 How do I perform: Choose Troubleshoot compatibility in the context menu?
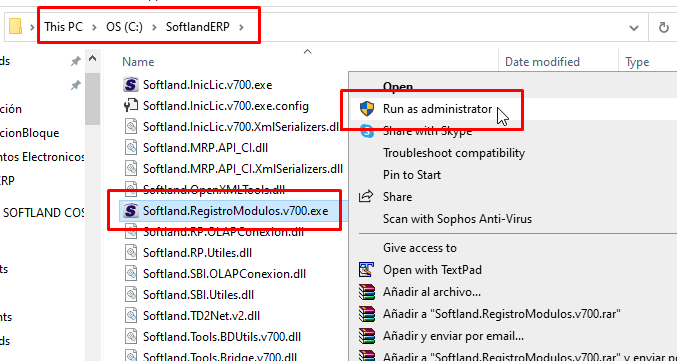(x=454, y=153)
